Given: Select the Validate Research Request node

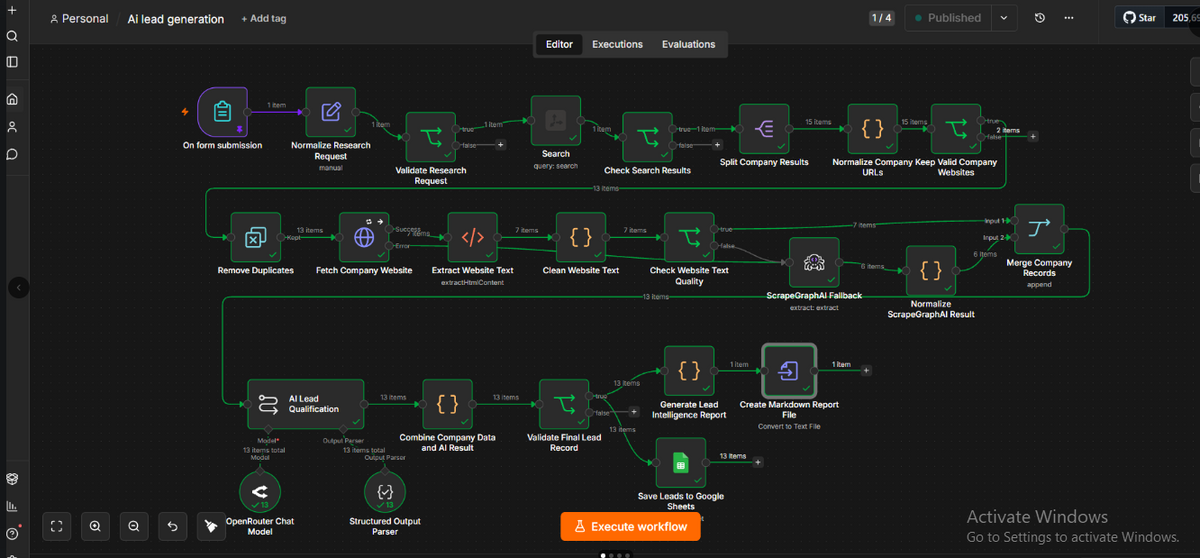Looking at the screenshot, I should (x=431, y=137).
